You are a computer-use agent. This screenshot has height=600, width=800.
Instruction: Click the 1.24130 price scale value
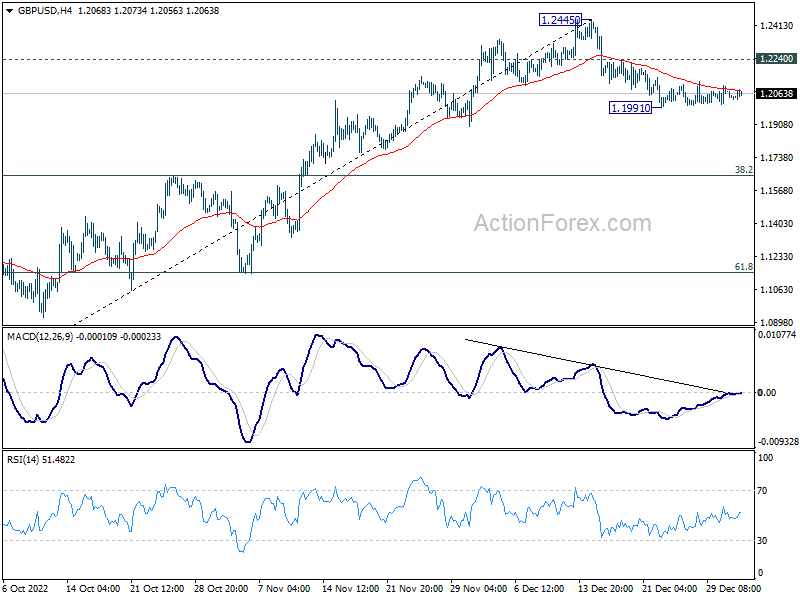(x=777, y=26)
